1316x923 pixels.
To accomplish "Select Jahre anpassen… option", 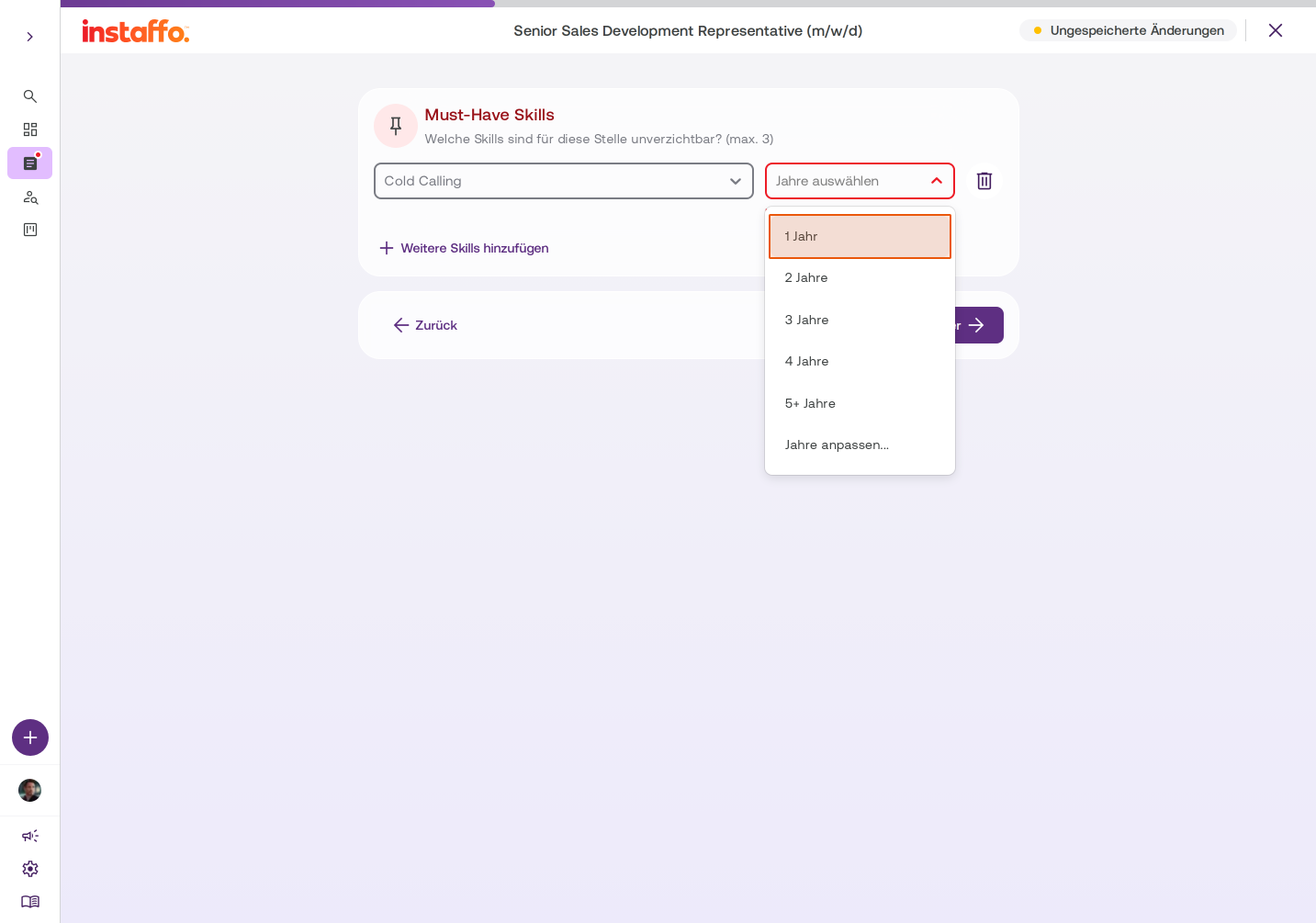I will pyautogui.click(x=860, y=445).
